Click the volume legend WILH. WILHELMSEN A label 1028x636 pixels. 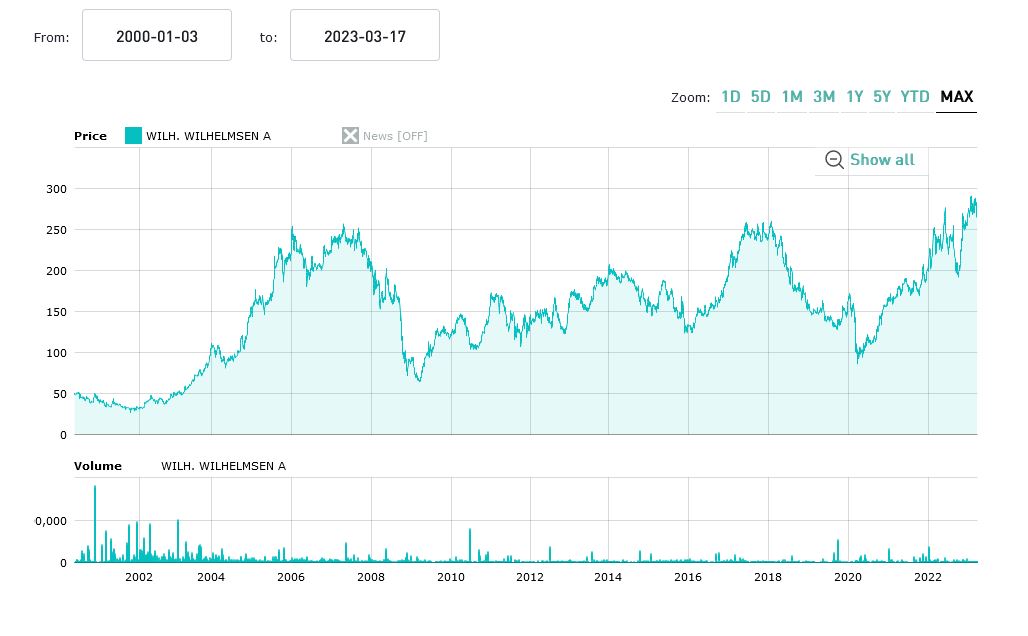click(223, 466)
